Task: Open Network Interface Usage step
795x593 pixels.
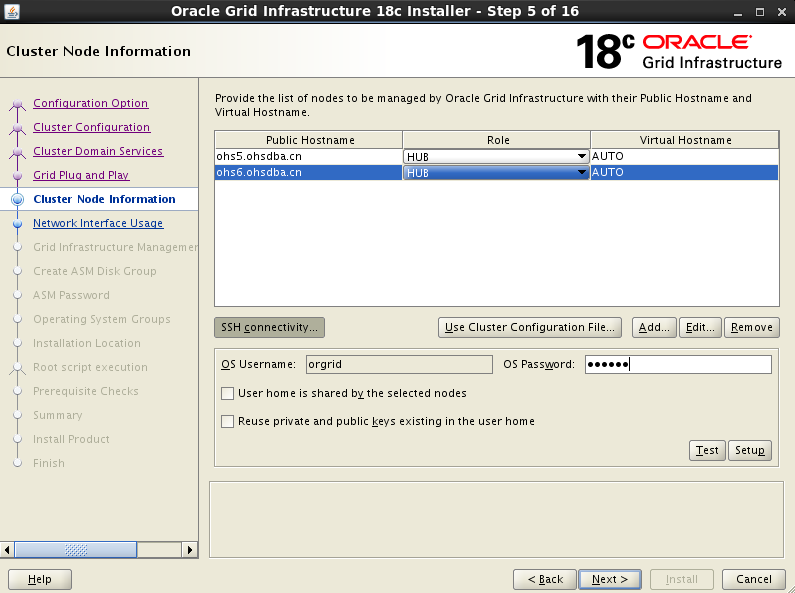Action: click(x=98, y=223)
